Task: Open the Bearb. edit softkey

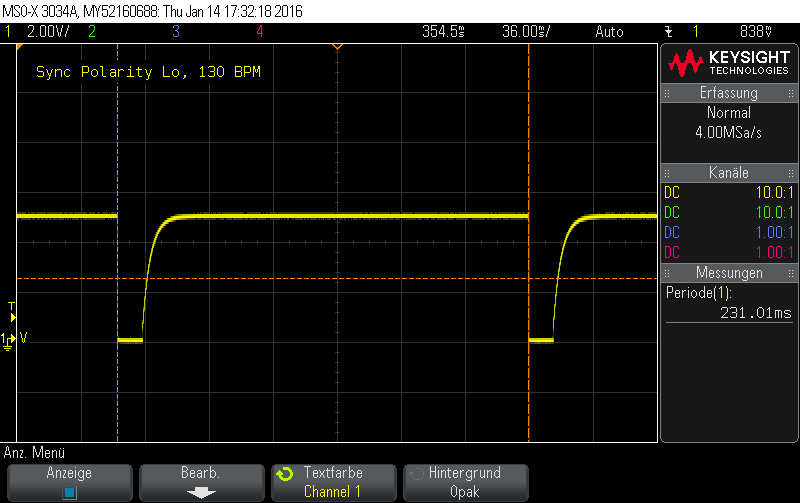Action: tap(202, 483)
